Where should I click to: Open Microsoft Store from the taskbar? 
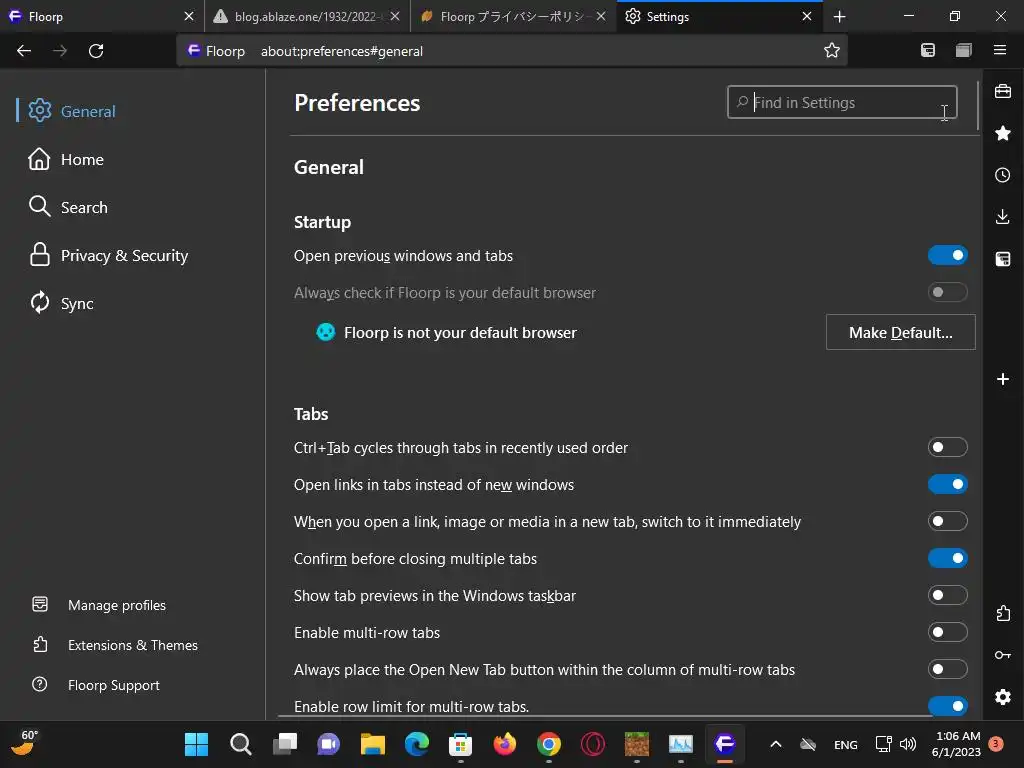460,744
